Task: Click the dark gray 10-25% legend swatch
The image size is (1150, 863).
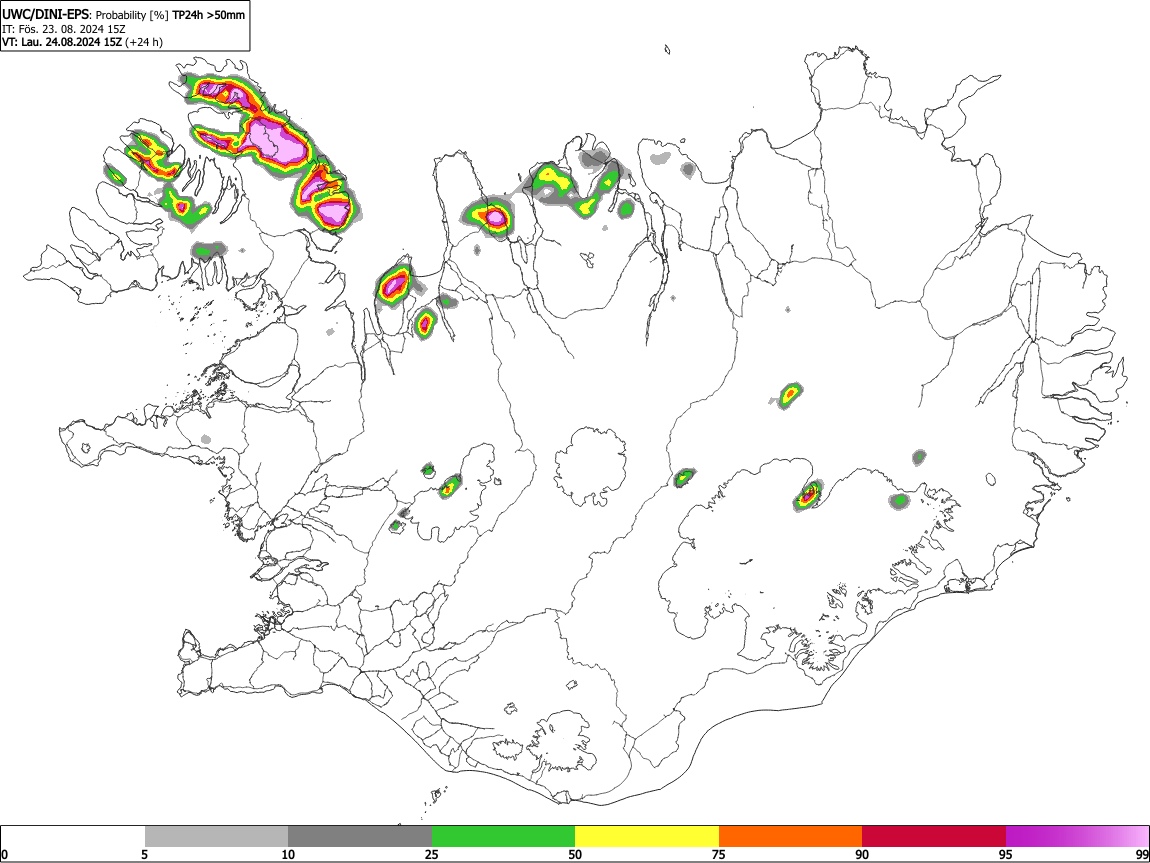Action: [360, 837]
